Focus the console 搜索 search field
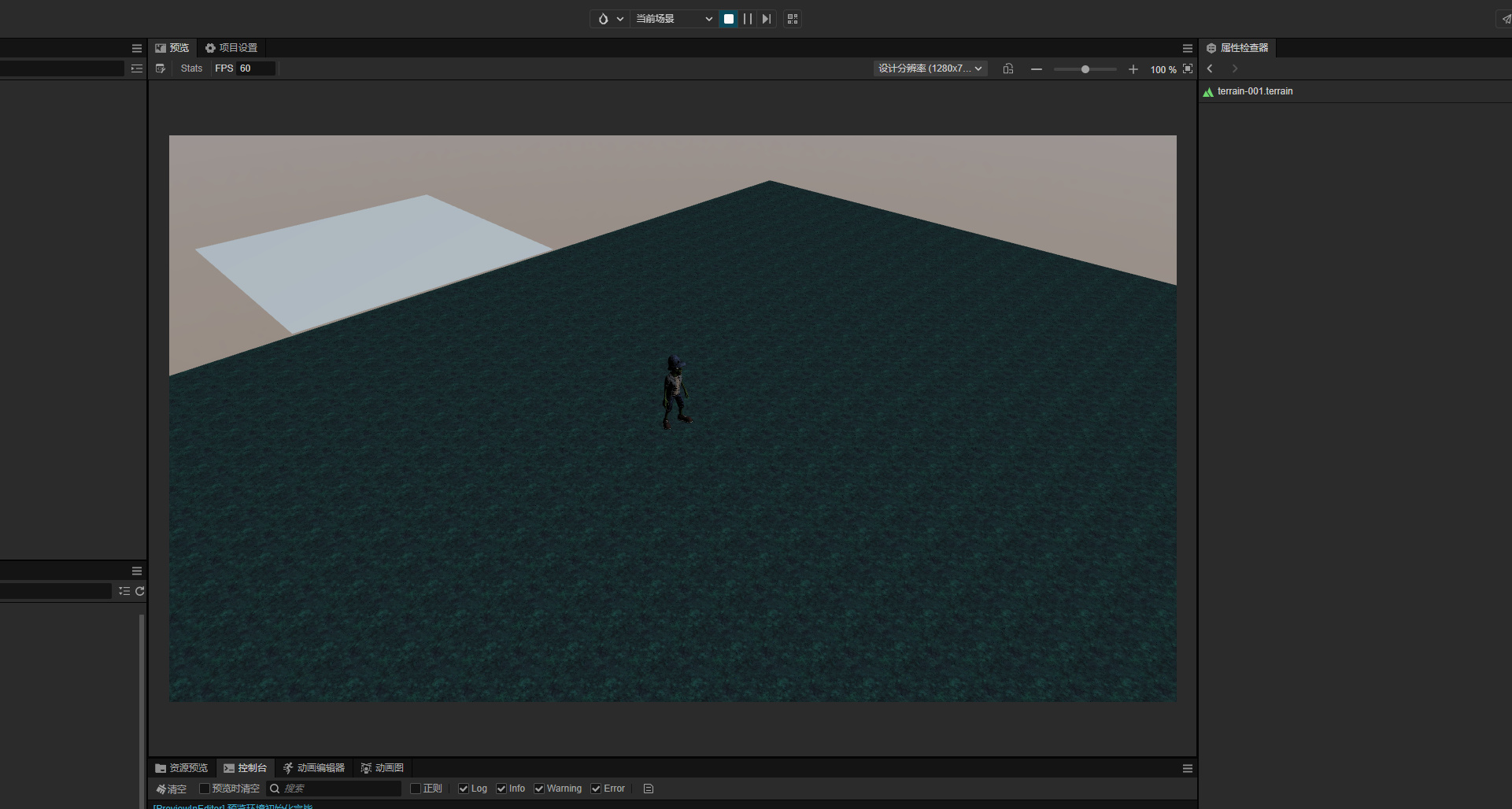Screen dimensions: 1512x809 [335, 789]
